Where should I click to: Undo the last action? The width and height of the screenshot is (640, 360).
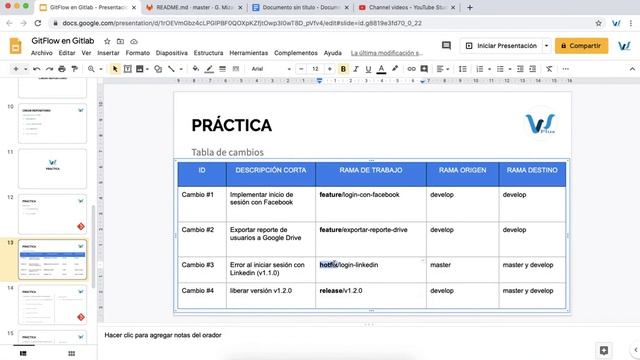click(36, 69)
